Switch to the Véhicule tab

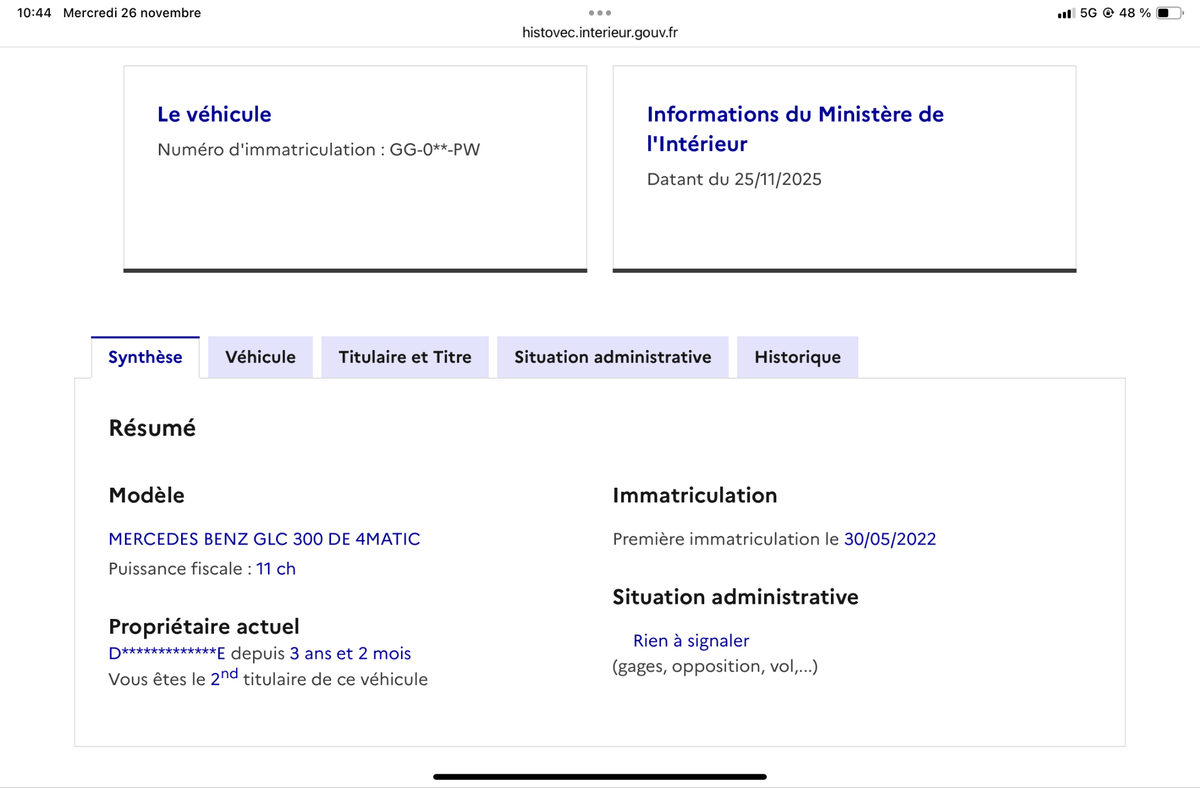(260, 357)
